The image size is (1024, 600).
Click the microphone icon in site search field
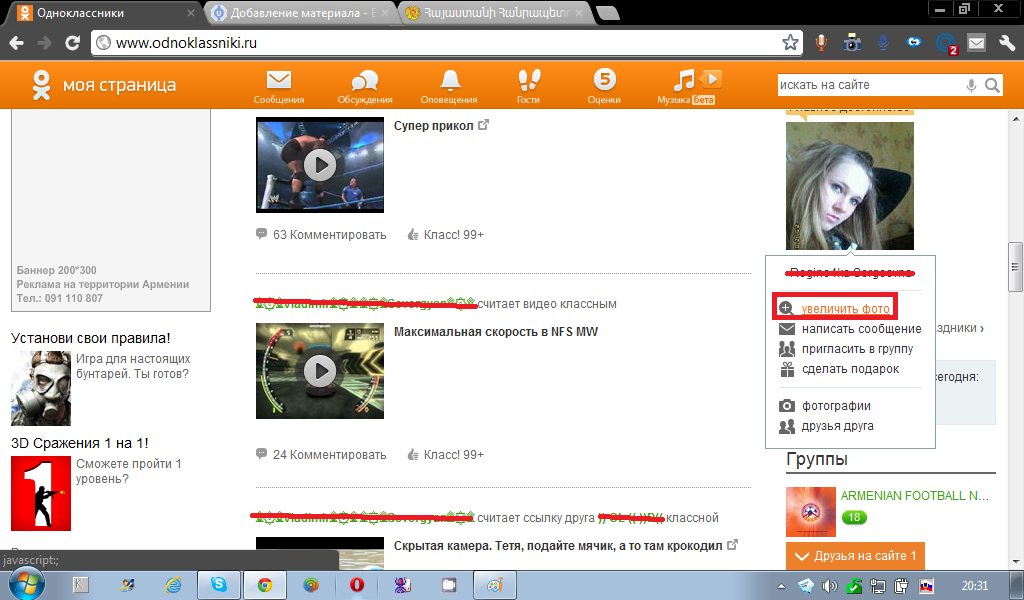971,86
